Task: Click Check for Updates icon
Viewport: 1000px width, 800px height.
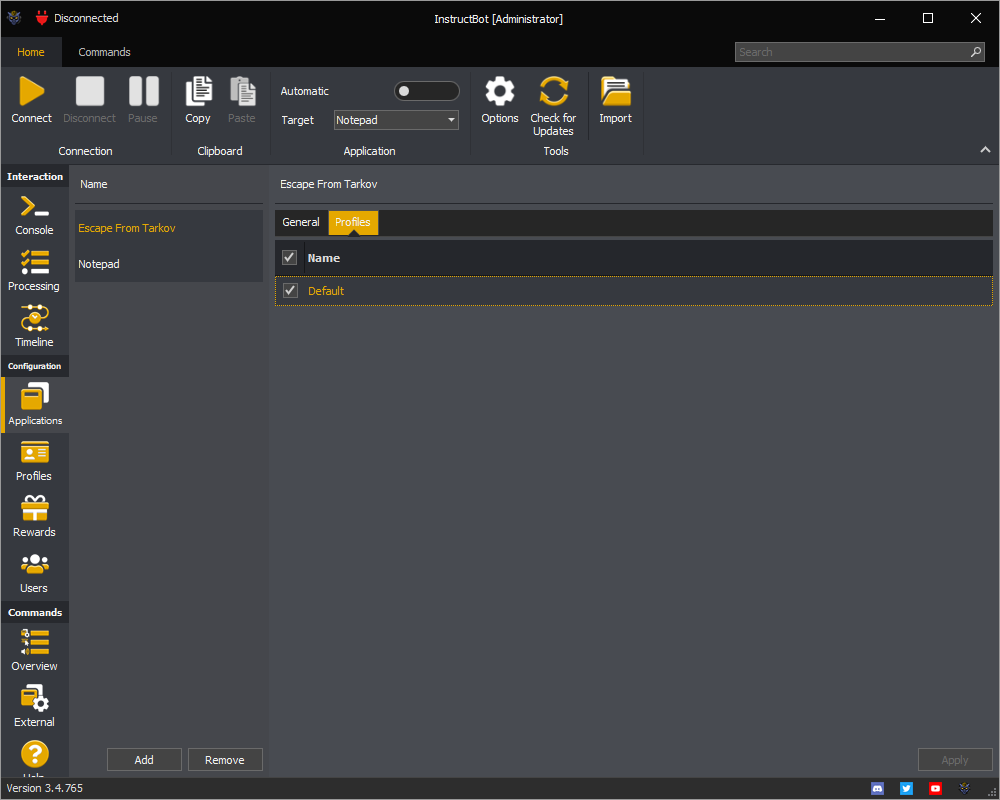Action: (554, 91)
